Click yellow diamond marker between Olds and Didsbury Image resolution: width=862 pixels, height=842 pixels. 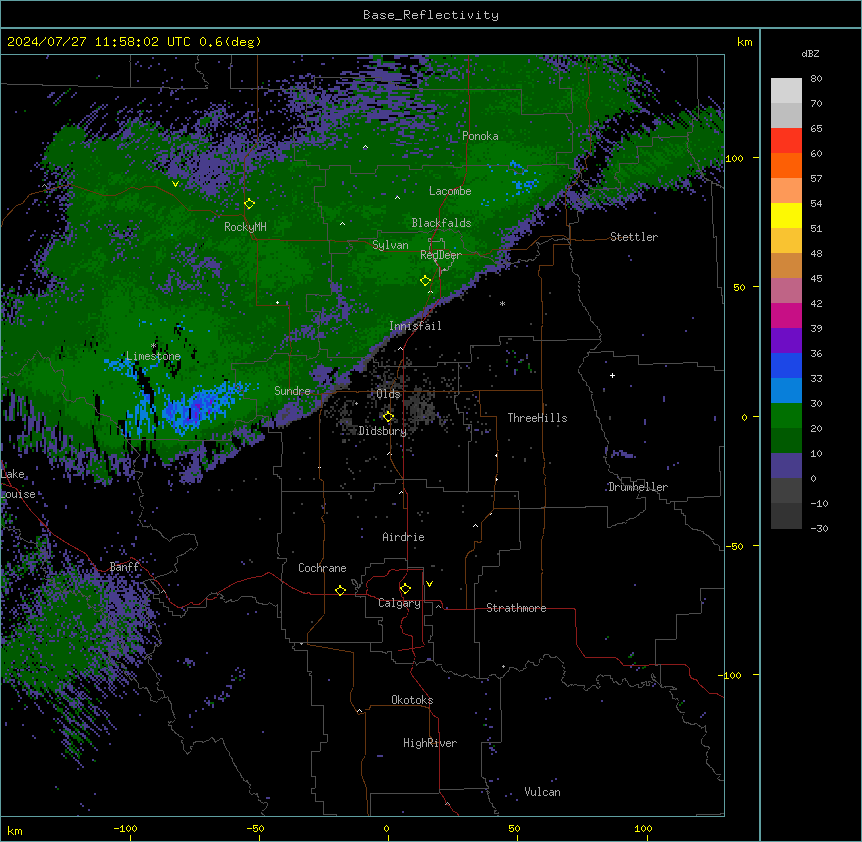tap(388, 417)
